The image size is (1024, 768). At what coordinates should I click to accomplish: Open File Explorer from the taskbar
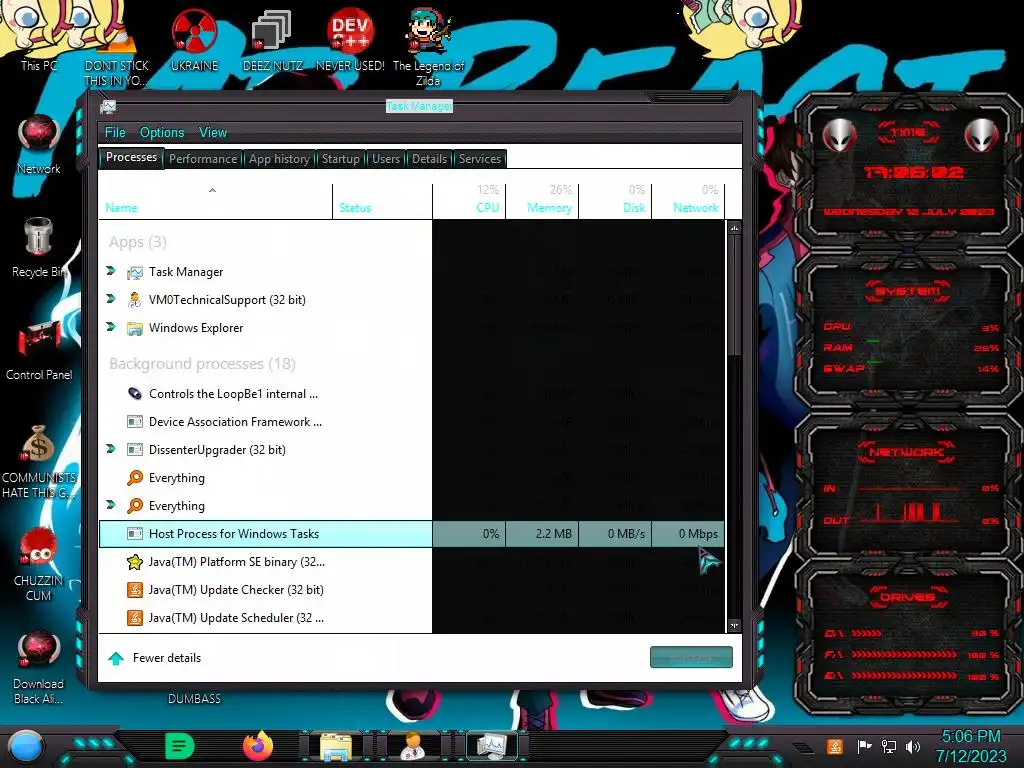336,746
